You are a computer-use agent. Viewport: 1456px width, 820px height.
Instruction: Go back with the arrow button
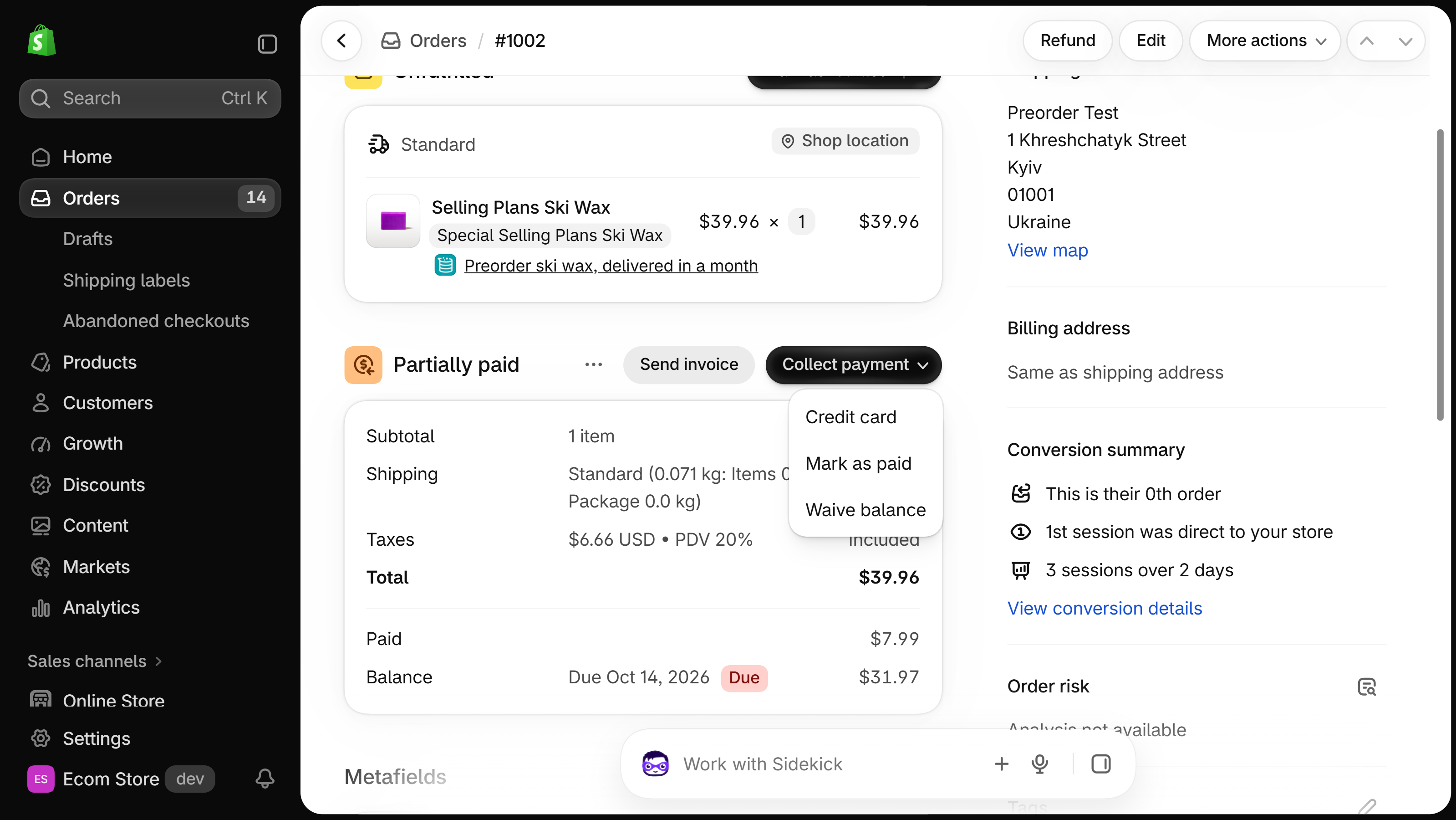coord(341,41)
